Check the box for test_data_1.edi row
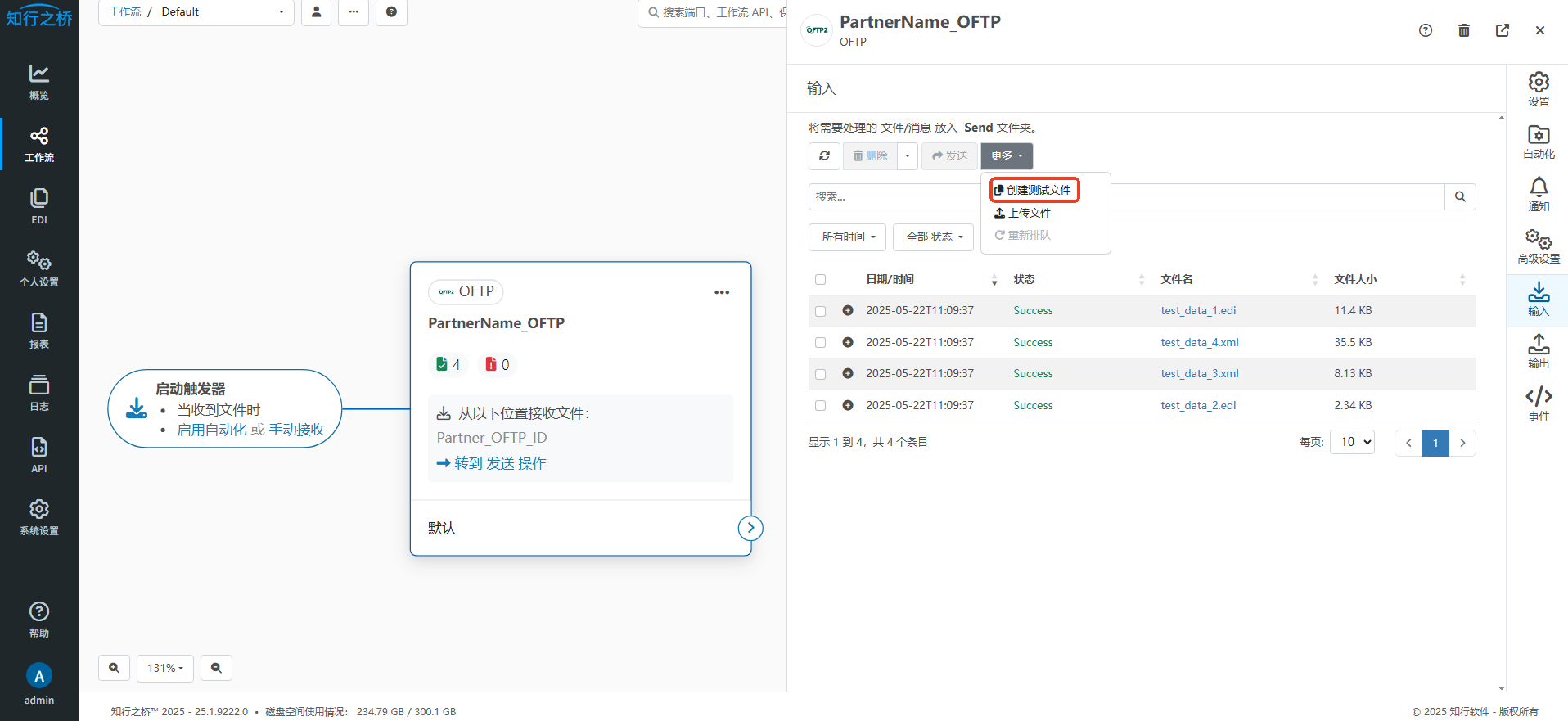Image resolution: width=1568 pixels, height=721 pixels. click(820, 311)
